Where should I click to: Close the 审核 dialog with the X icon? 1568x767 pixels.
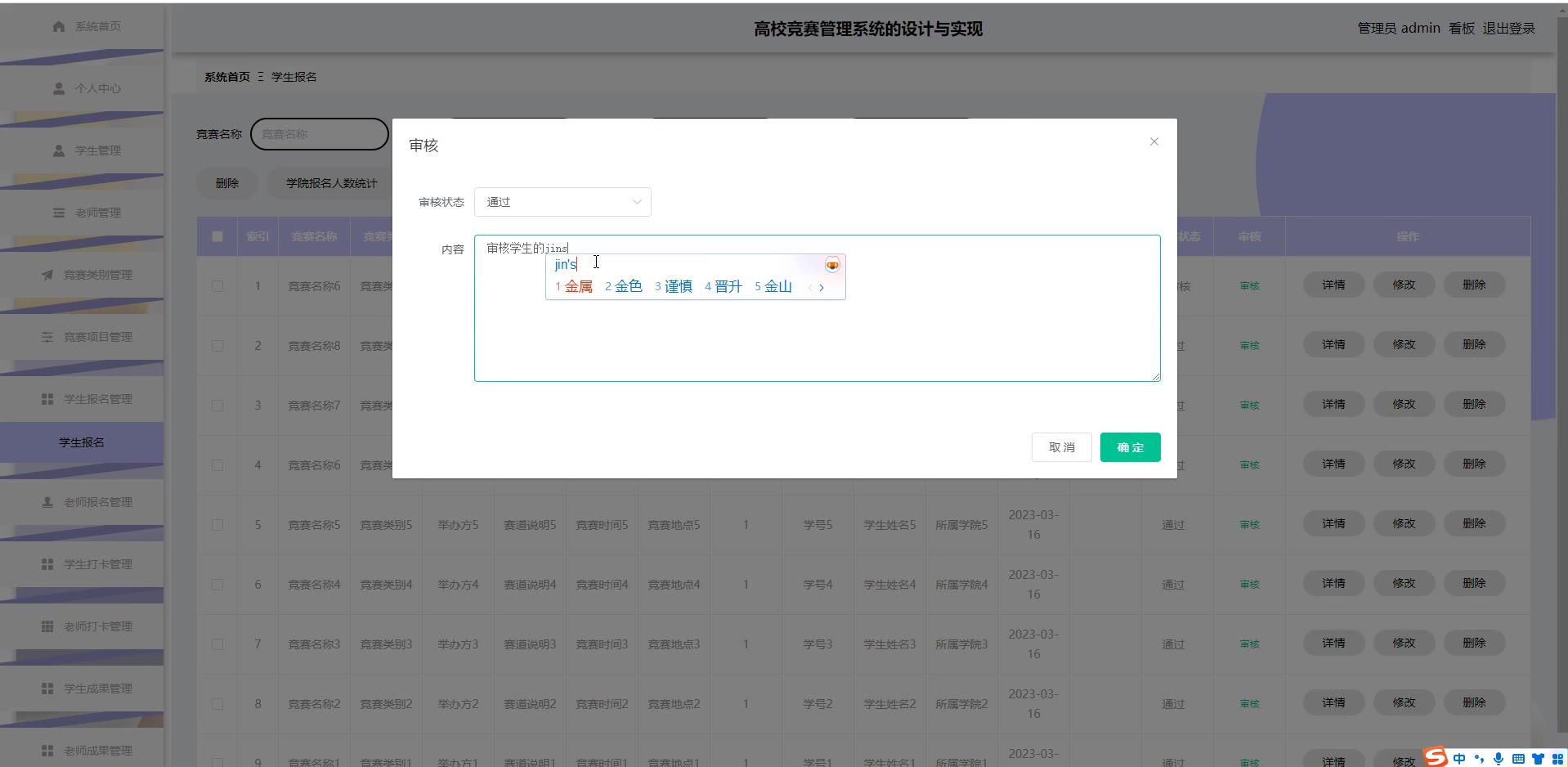(x=1154, y=141)
